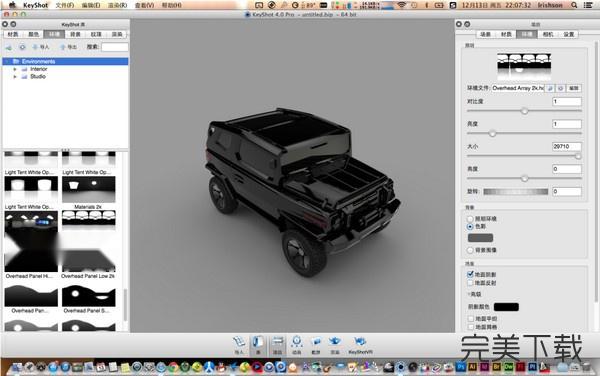Screen dimensions: 600x376
Task: Open the Apple menu
Action: pos(13,5)
